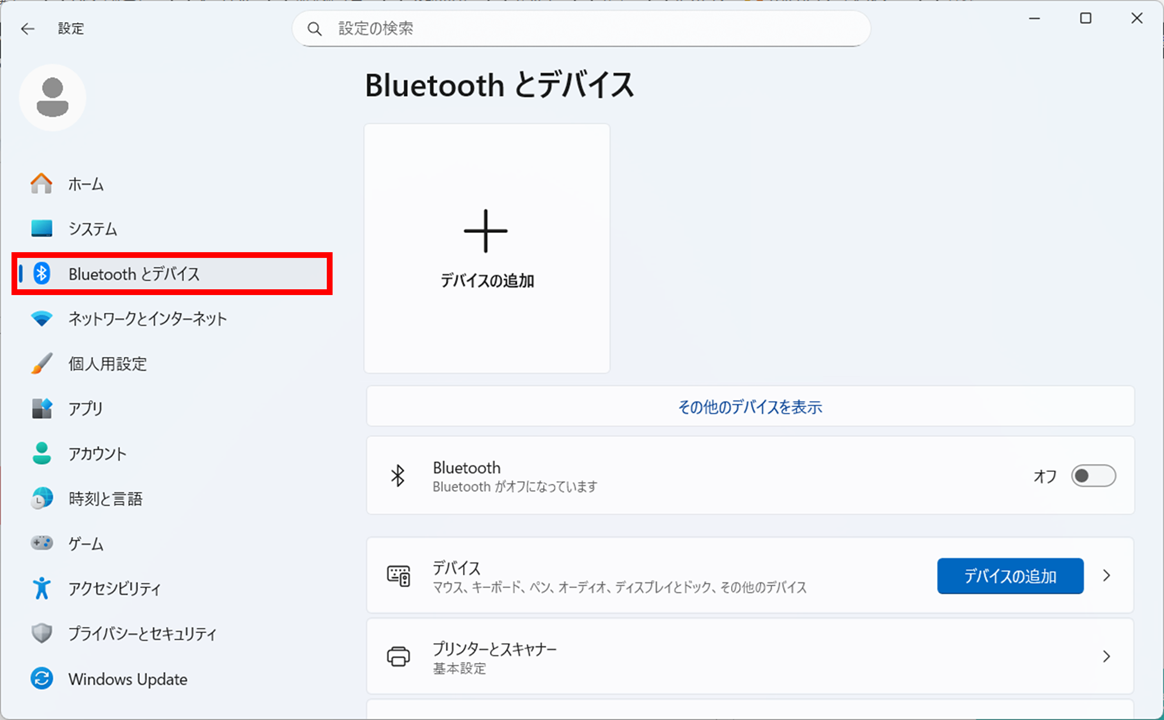Viewport: 1164px width, 720px height.
Task: Click the 時刻と言語 globe clock icon
Action: 42,498
